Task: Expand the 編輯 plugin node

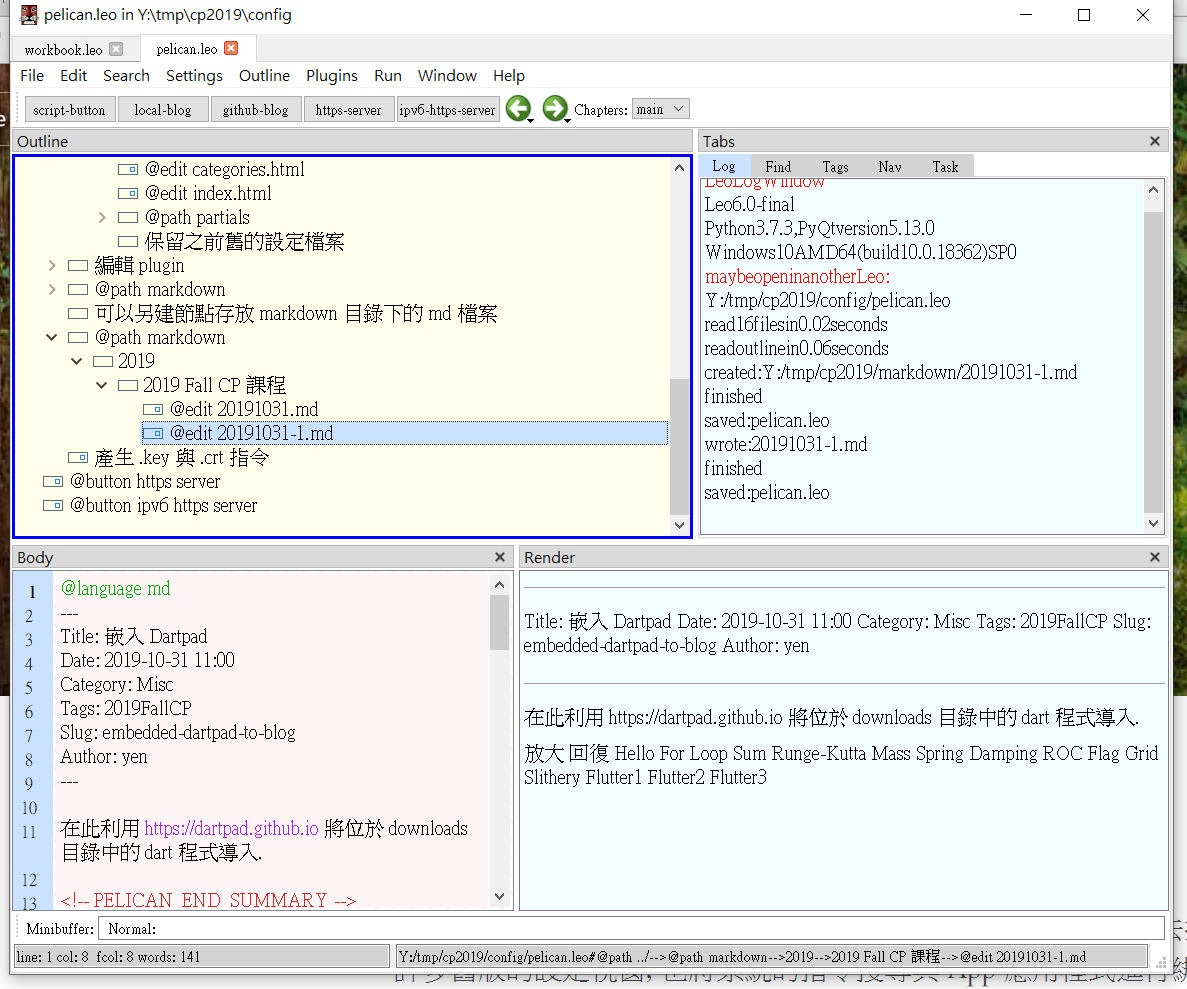Action: (x=52, y=265)
